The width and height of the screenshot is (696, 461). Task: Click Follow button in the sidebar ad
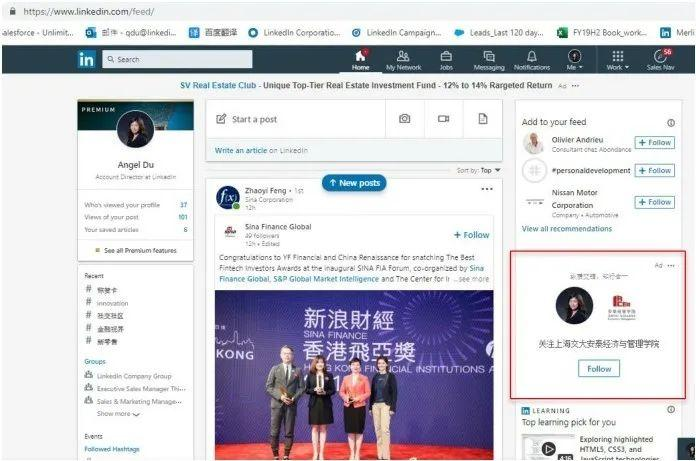point(599,369)
